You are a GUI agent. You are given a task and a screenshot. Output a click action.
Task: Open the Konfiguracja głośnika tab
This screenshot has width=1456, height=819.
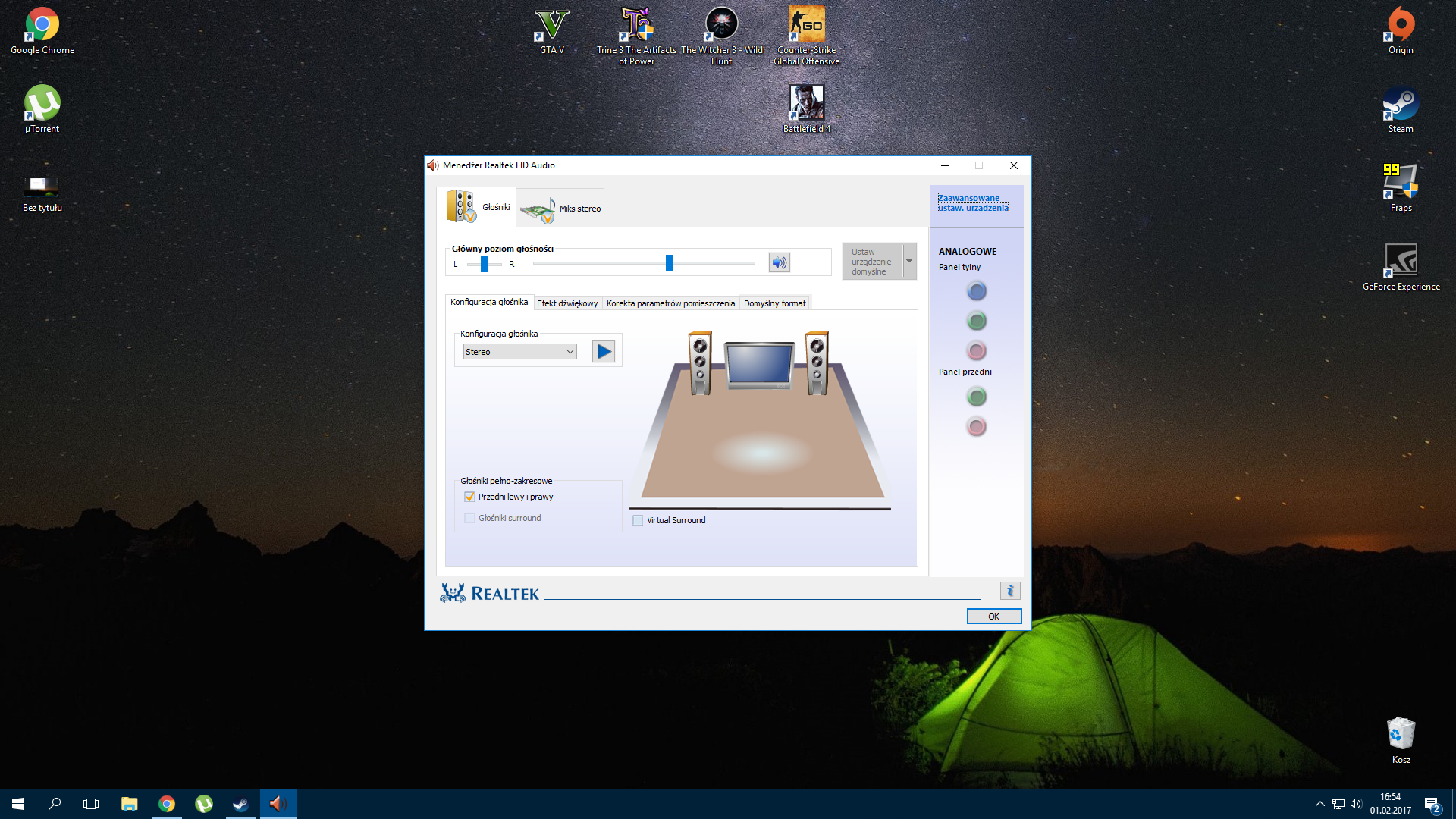489,302
